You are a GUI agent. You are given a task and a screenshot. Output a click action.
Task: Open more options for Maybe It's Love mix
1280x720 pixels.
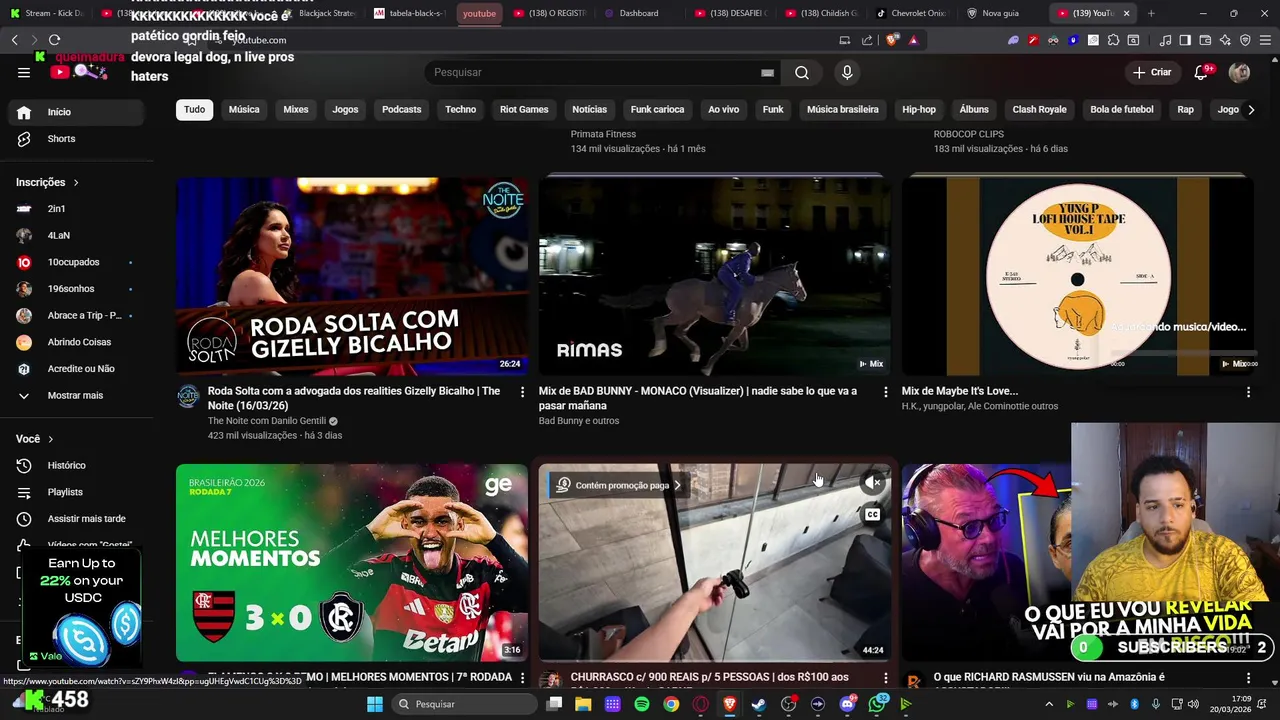tap(1248, 392)
